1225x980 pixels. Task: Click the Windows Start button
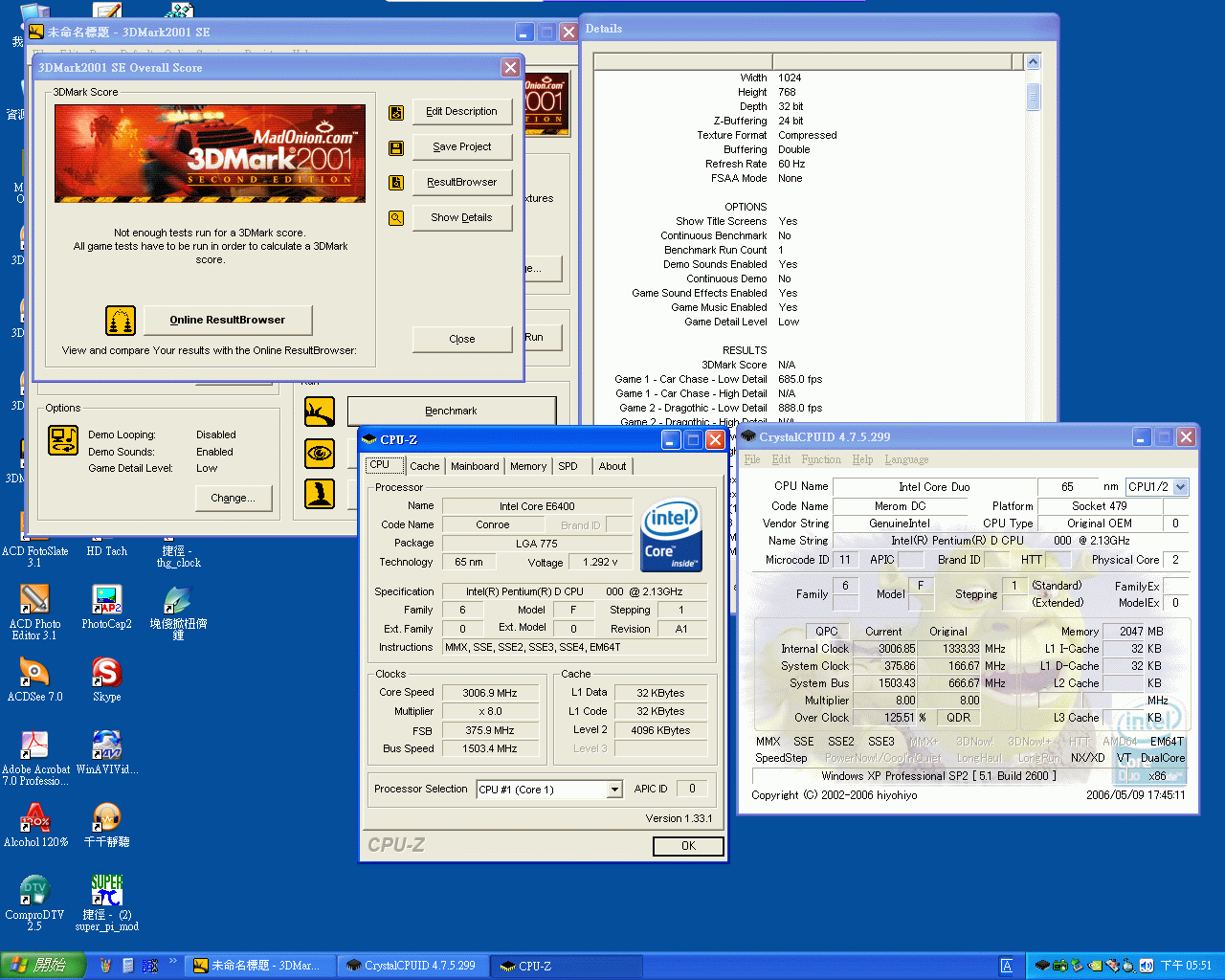(40, 966)
